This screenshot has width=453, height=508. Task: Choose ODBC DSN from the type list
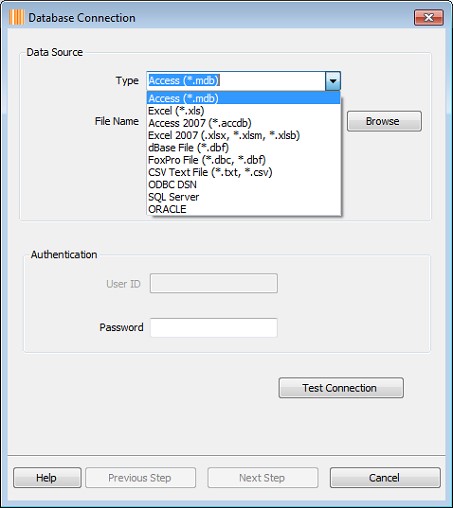(x=244, y=185)
